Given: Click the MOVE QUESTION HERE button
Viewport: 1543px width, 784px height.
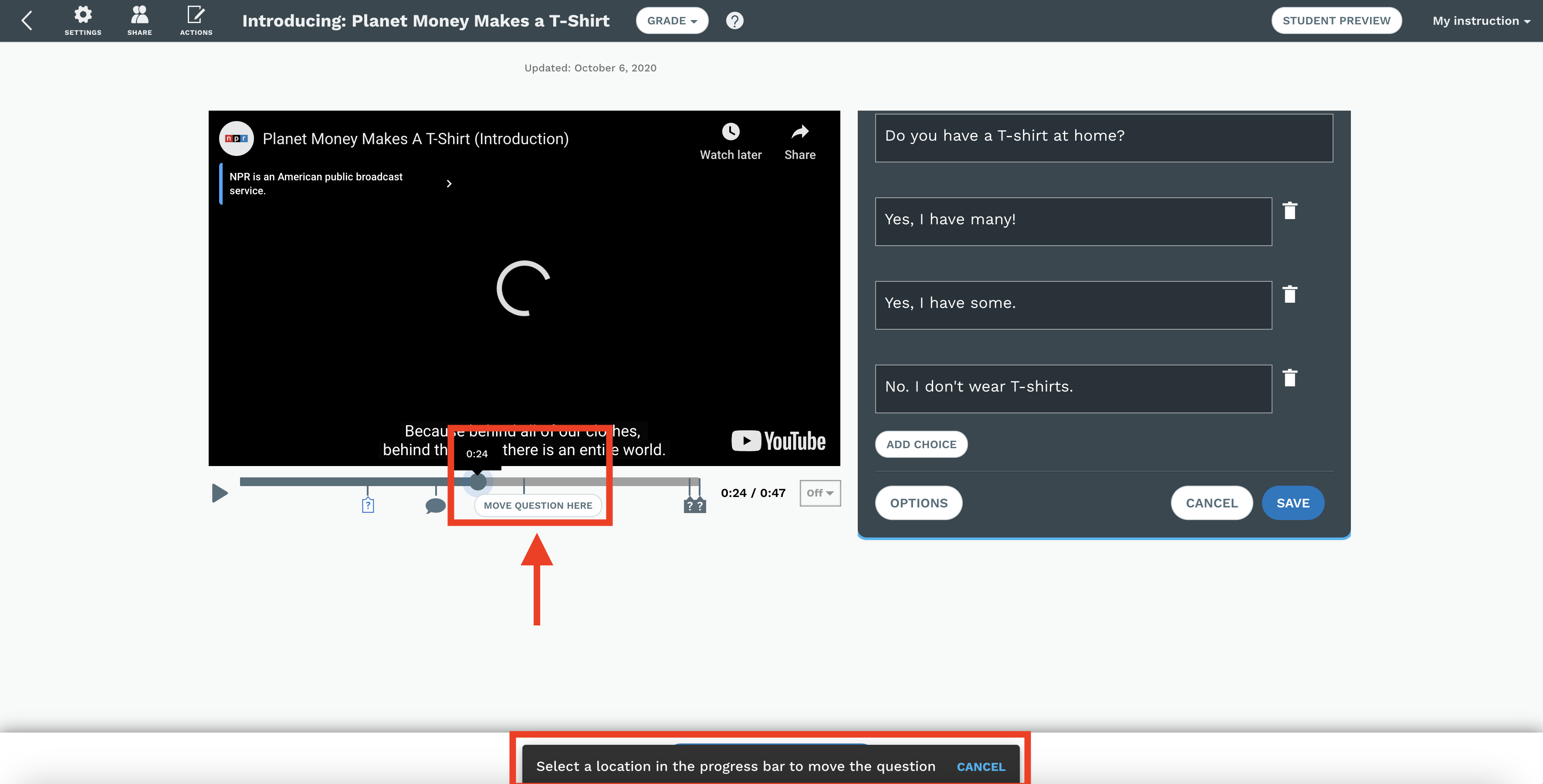Looking at the screenshot, I should [x=538, y=506].
